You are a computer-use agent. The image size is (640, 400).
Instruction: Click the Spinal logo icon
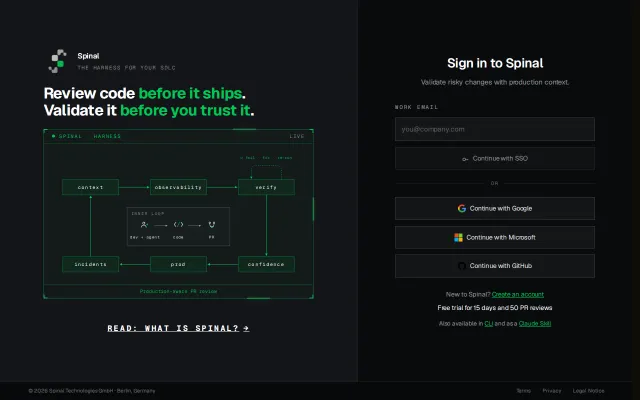click(x=58, y=61)
